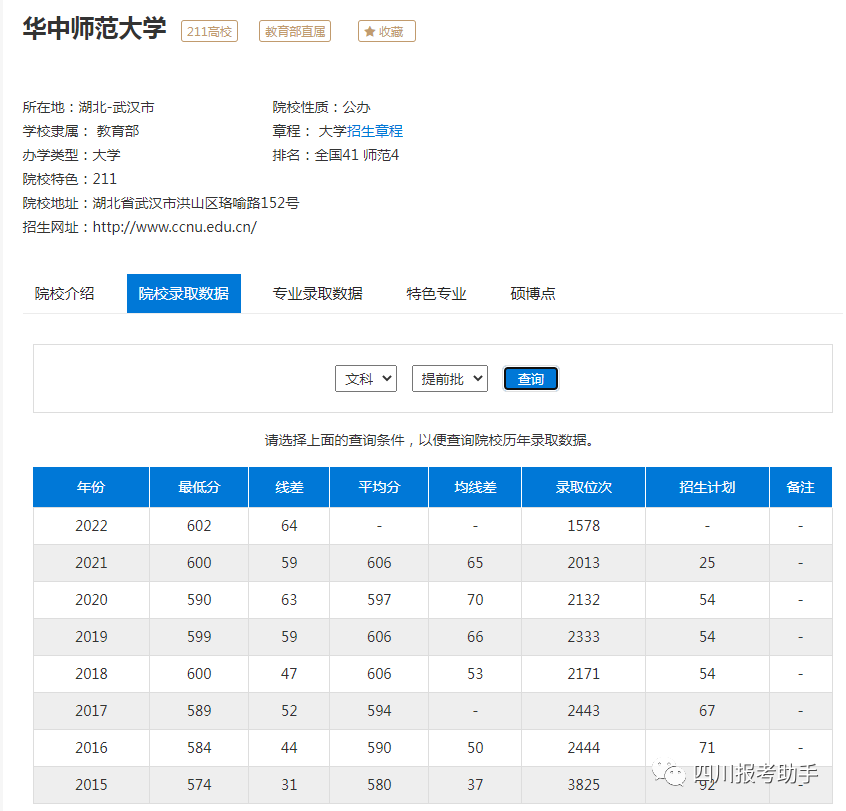Click the 67 enrollment plan cell
846x811 pixels.
click(x=707, y=711)
